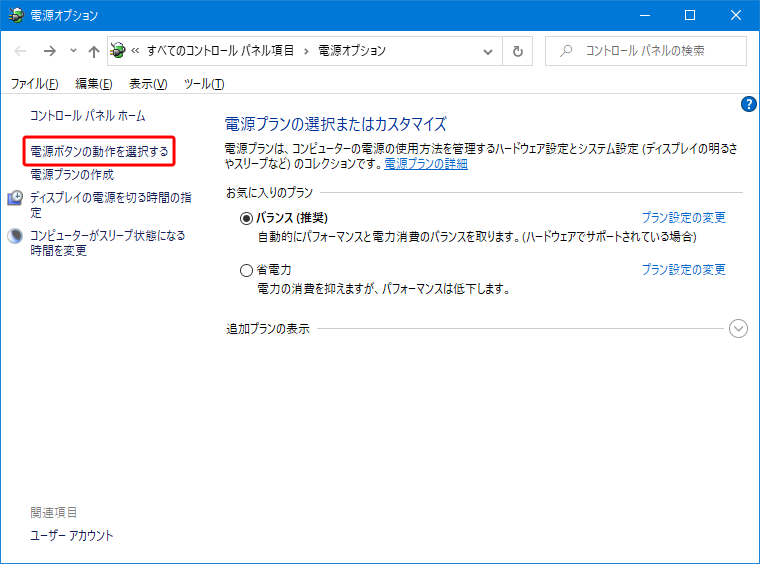Click the up one level arrow

tap(93, 51)
